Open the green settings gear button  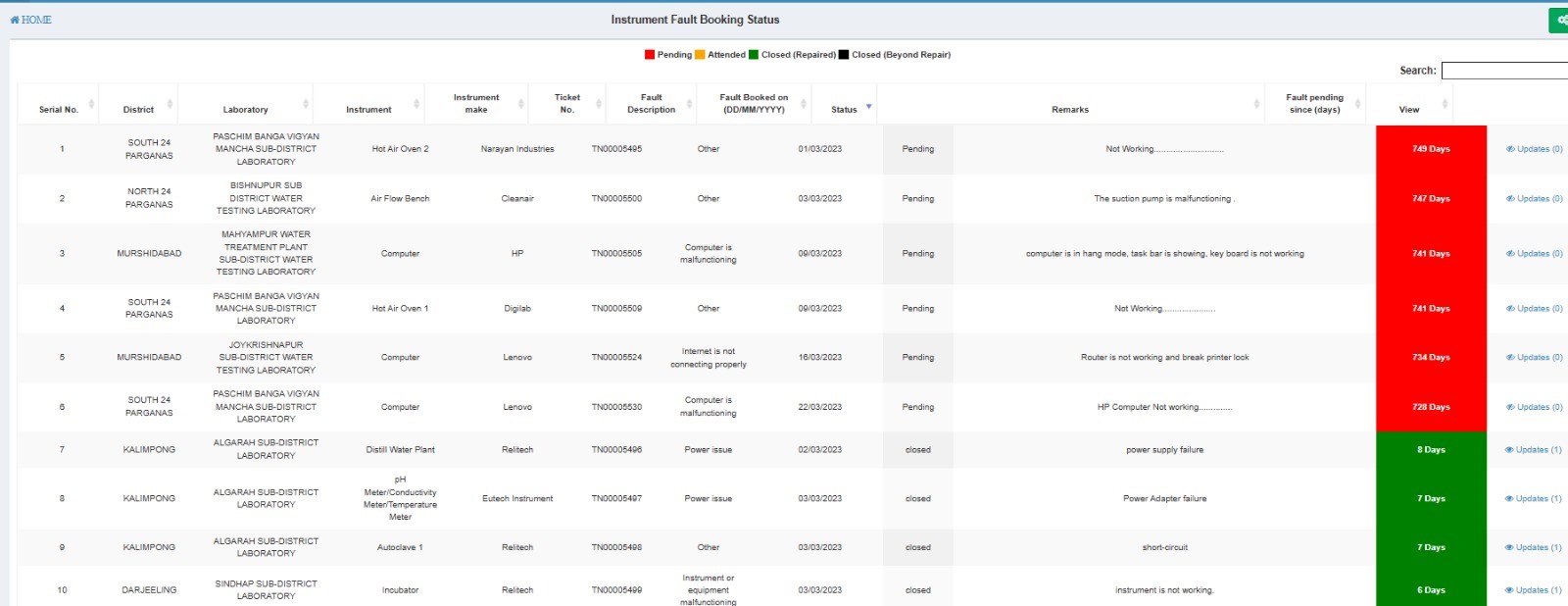(x=1559, y=20)
